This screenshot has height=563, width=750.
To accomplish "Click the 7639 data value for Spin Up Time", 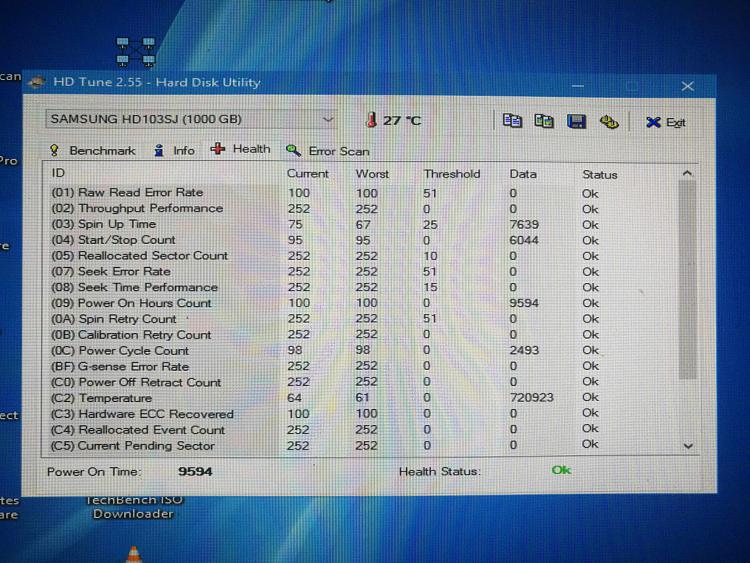I will (x=524, y=225).
